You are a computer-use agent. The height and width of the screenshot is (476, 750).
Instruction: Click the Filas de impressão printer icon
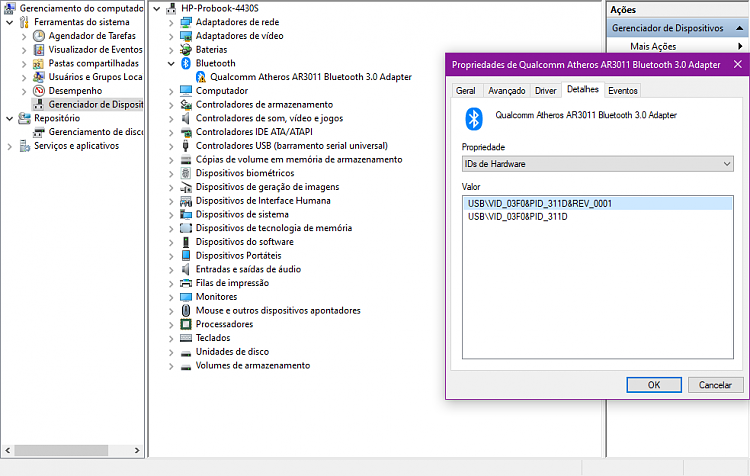[186, 283]
